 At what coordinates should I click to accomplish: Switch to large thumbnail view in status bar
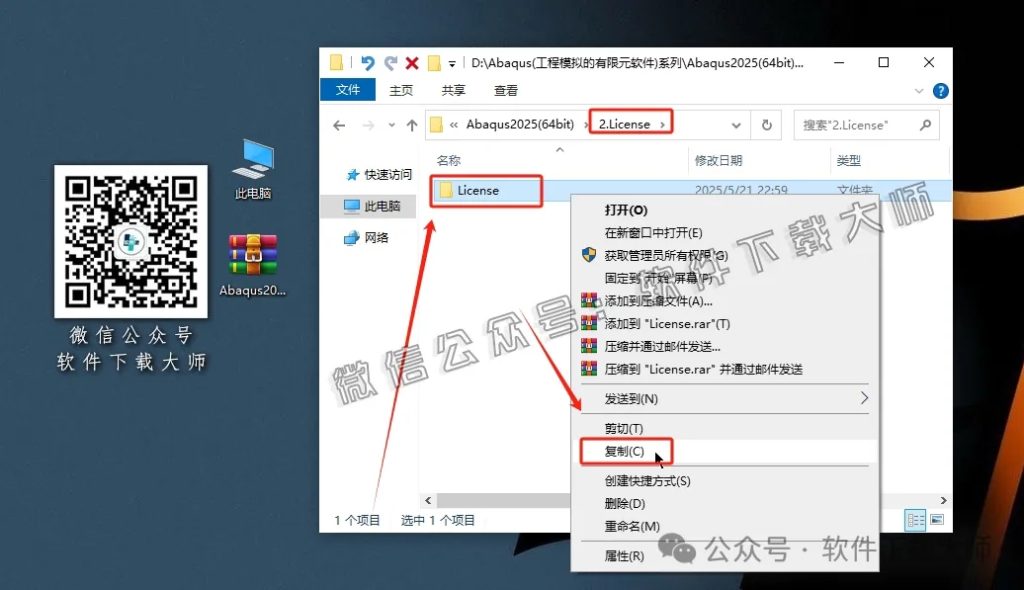[x=938, y=519]
